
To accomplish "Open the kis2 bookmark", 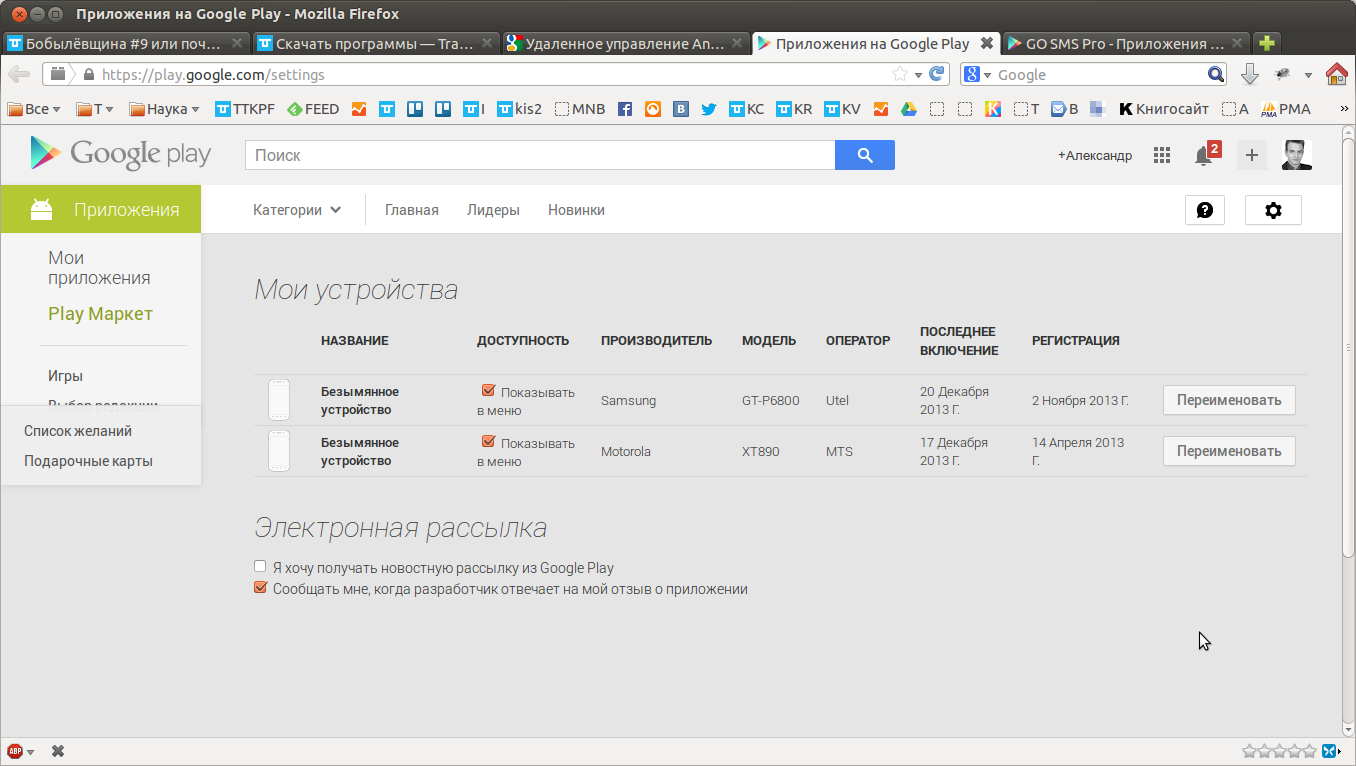I will pyautogui.click(x=519, y=109).
